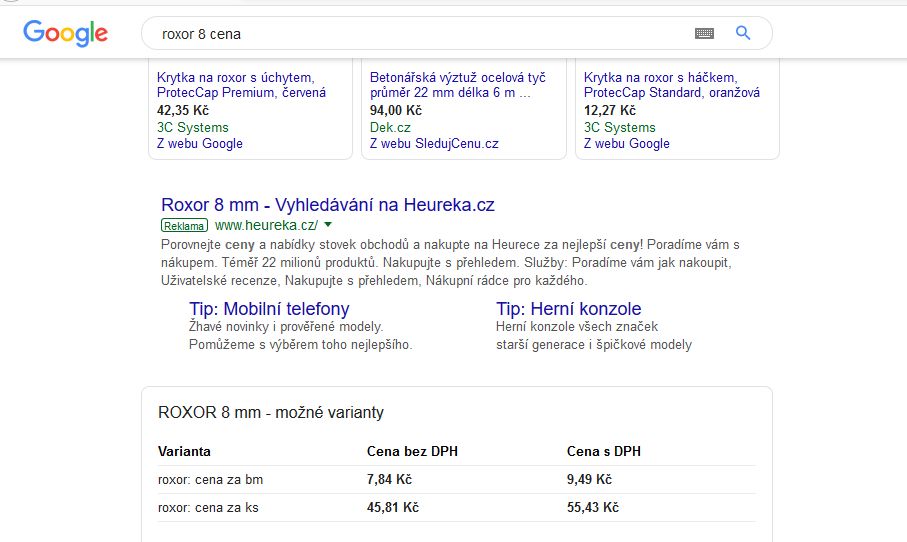
Task: Select the 'roxor: cena za ks' row
Action: 209,508
